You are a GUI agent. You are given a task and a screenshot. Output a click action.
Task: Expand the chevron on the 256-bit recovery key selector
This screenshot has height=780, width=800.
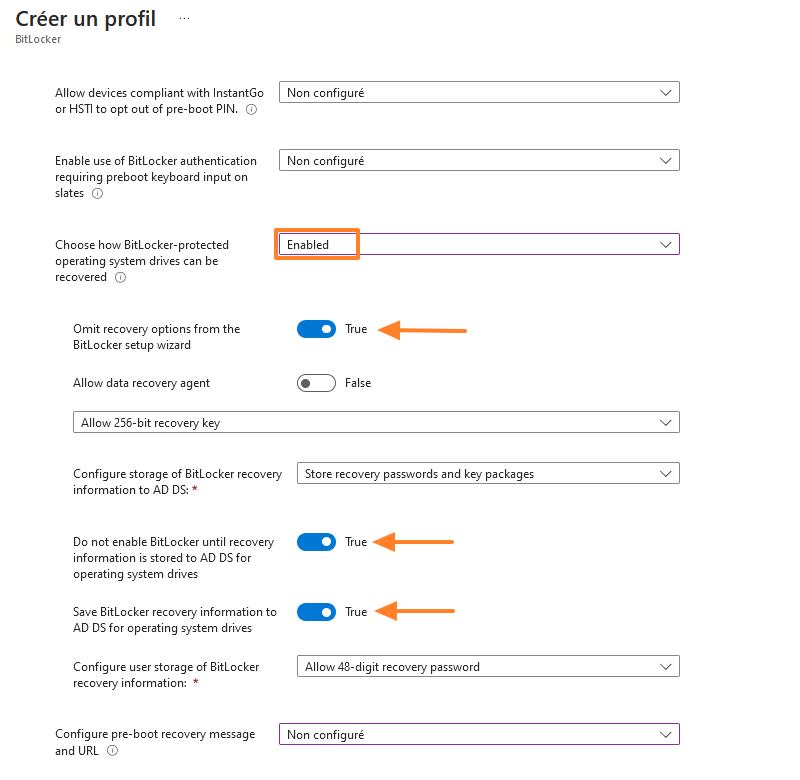coord(666,421)
